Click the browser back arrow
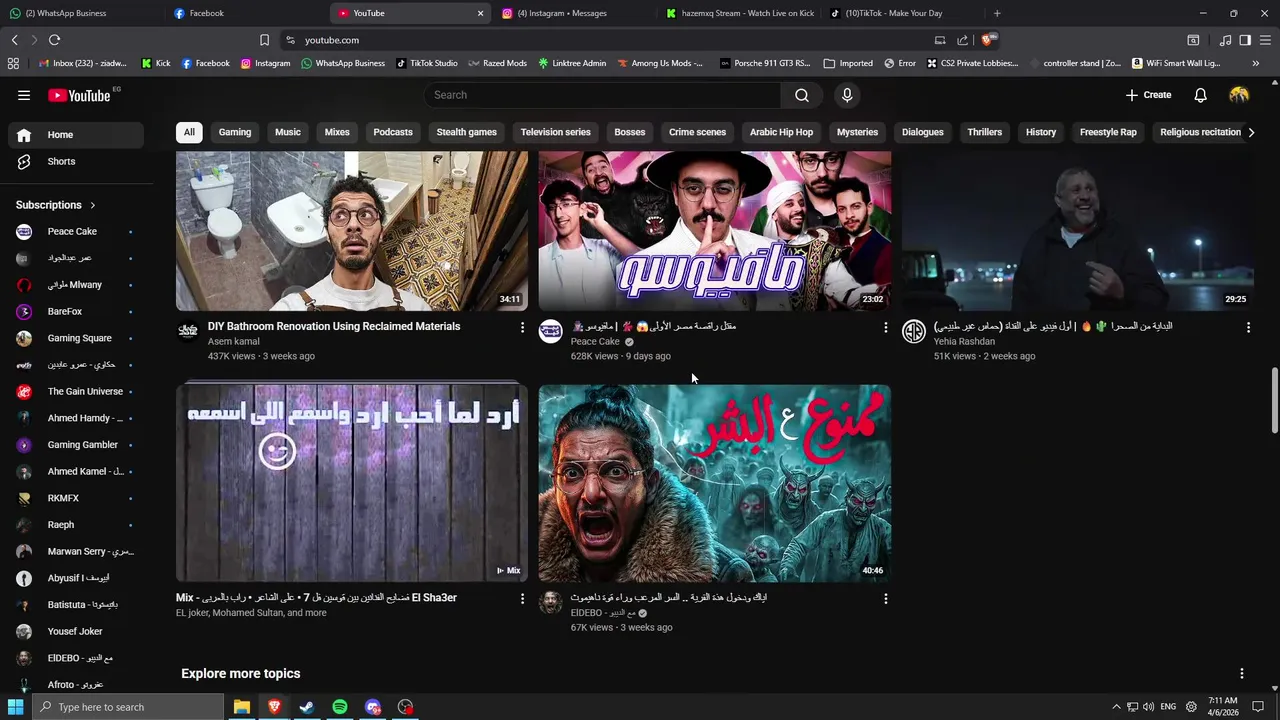 pyautogui.click(x=14, y=40)
